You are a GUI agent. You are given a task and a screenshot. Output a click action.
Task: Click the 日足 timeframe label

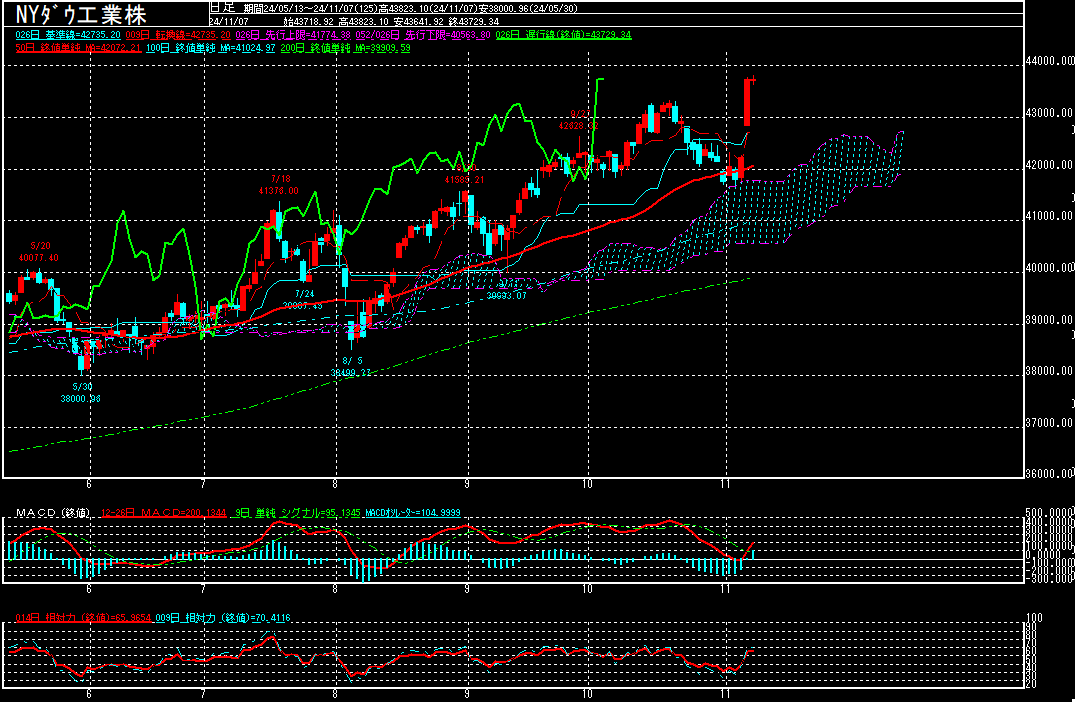222,8
